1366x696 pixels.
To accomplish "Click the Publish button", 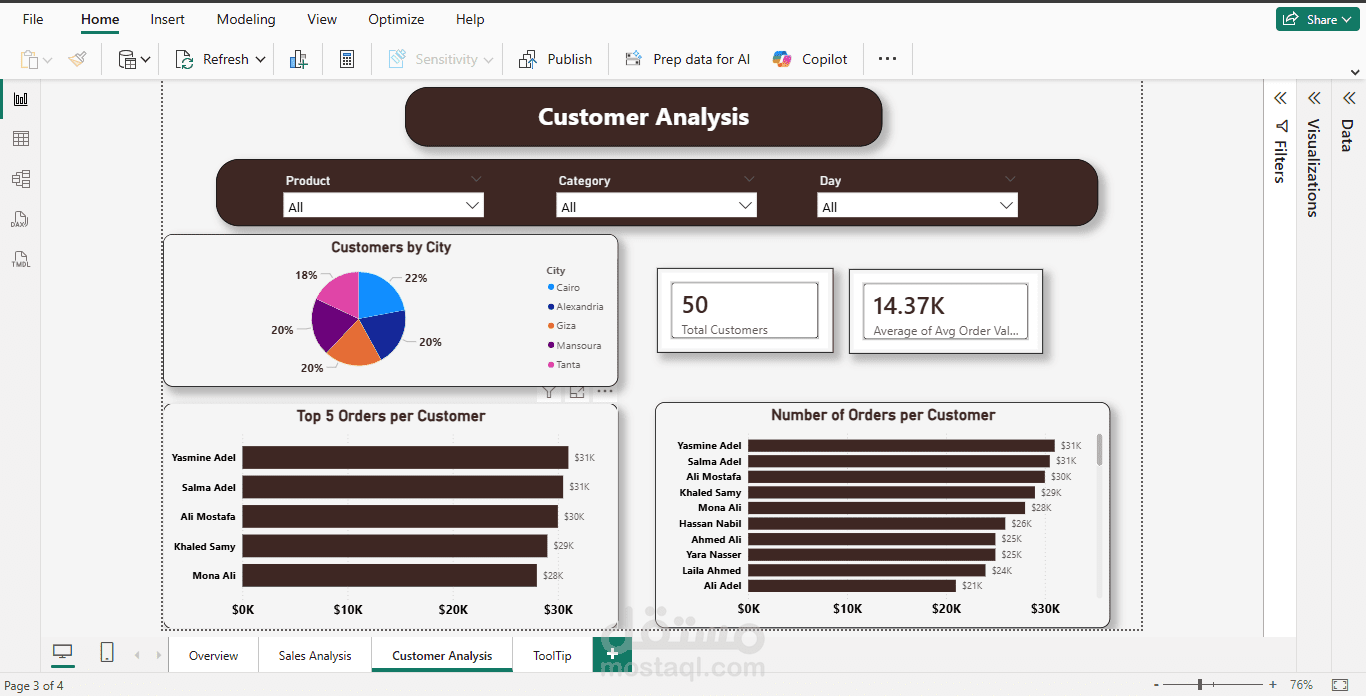I will click(x=555, y=59).
